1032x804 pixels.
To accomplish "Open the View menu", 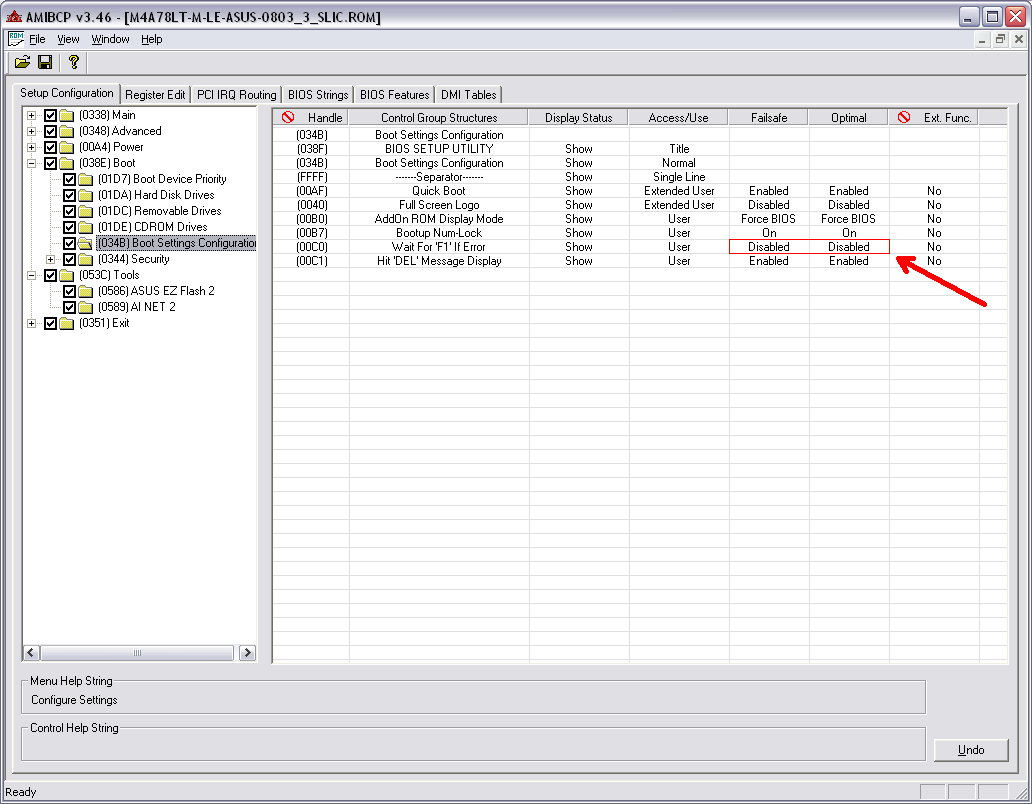I will [68, 39].
